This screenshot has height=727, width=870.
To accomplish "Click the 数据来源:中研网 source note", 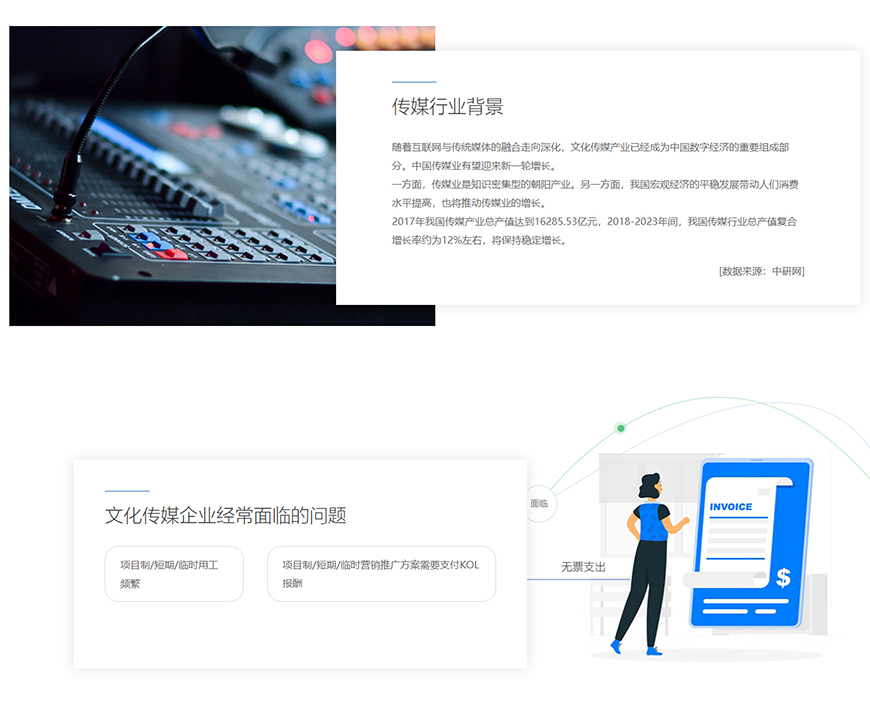I will 761,271.
